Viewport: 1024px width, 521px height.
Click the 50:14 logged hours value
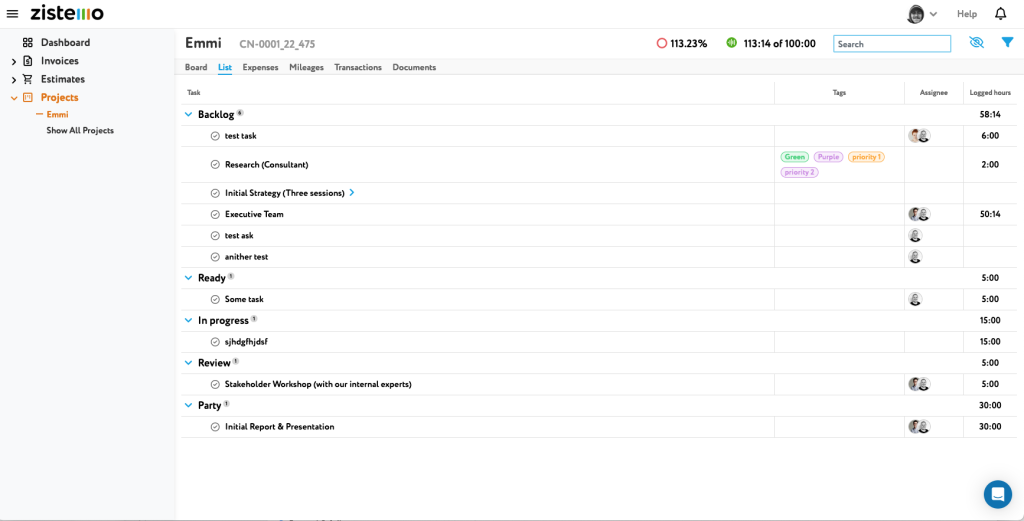coord(989,214)
